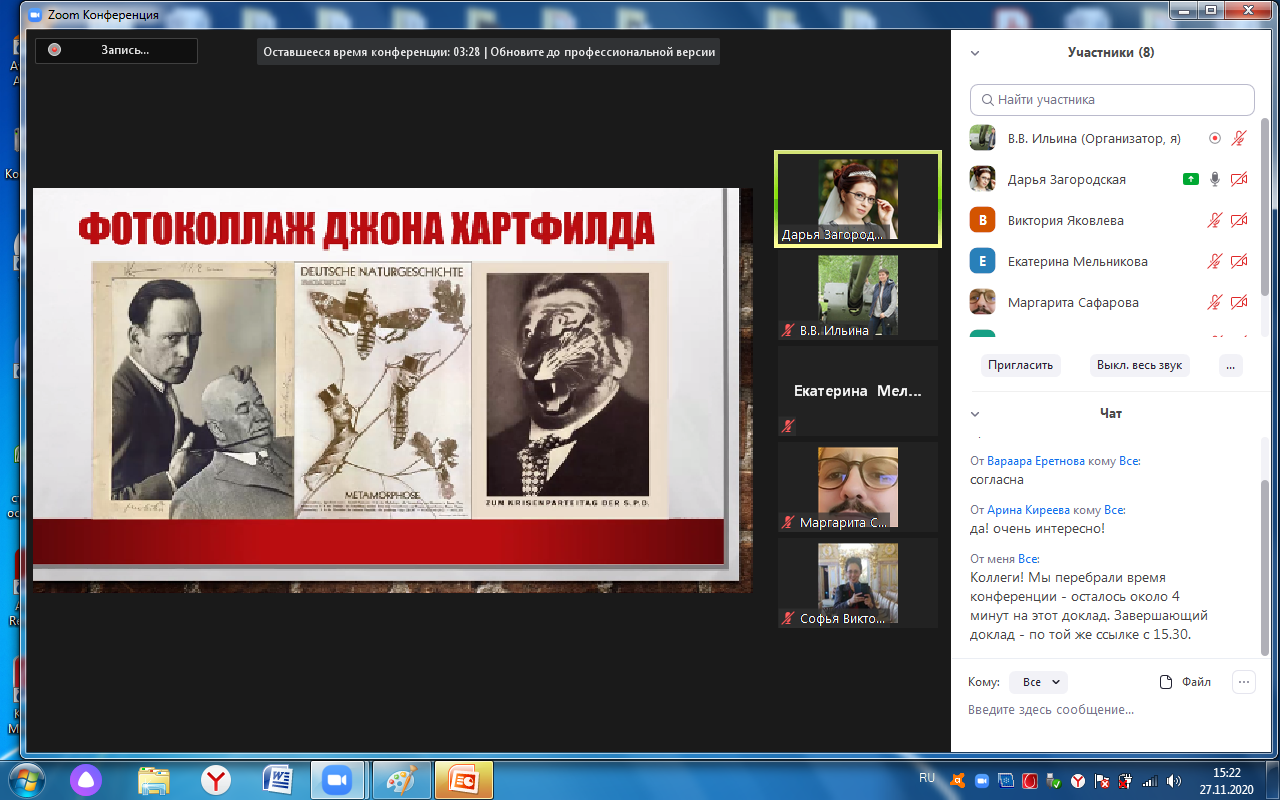The image size is (1280, 800).
Task: Click Action Center flag tray icon
Action: tap(1101, 780)
